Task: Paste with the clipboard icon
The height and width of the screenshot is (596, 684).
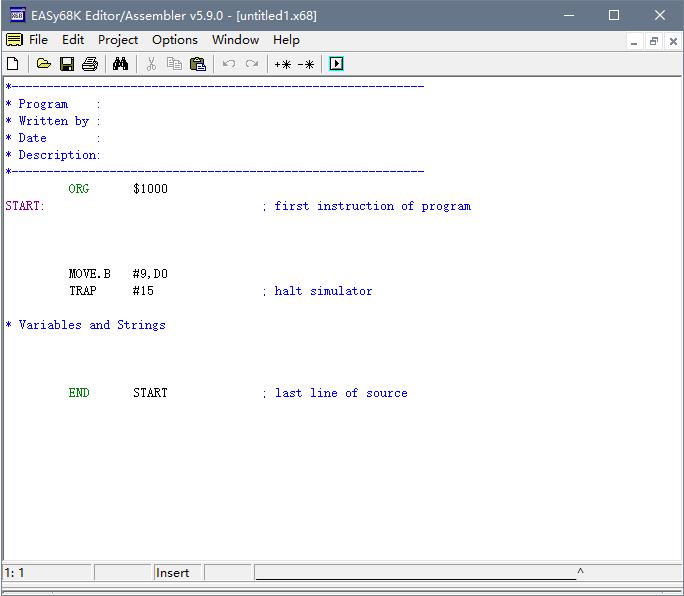Action: coord(197,64)
